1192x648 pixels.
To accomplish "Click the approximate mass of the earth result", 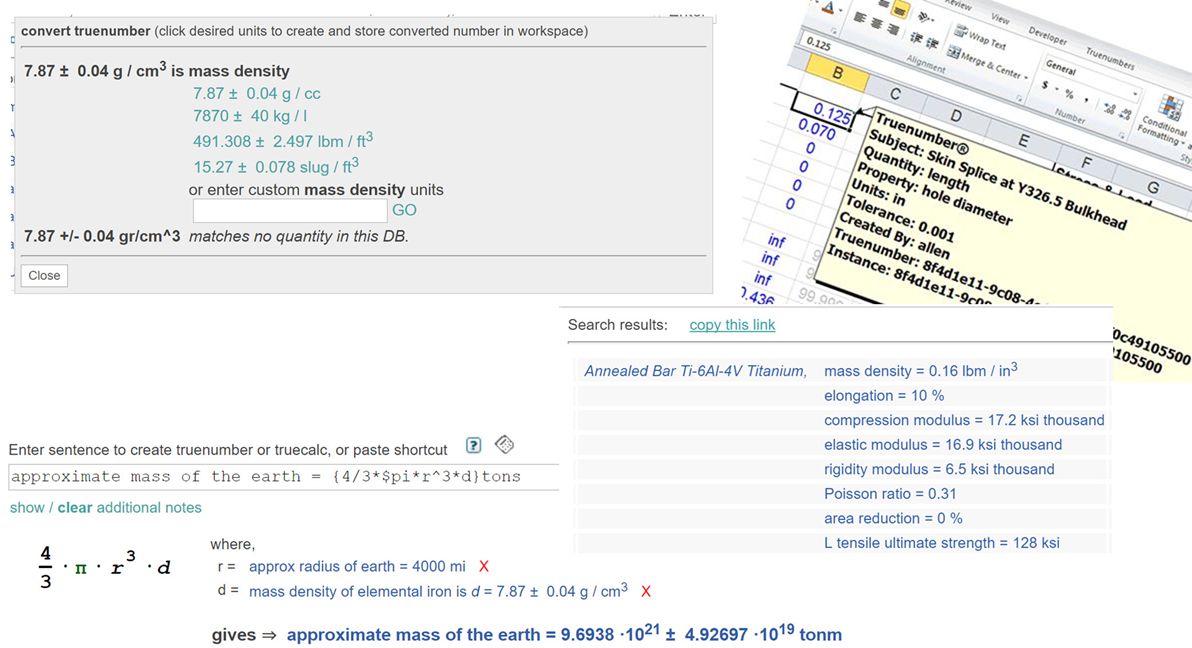I will pyautogui.click(x=564, y=634).
